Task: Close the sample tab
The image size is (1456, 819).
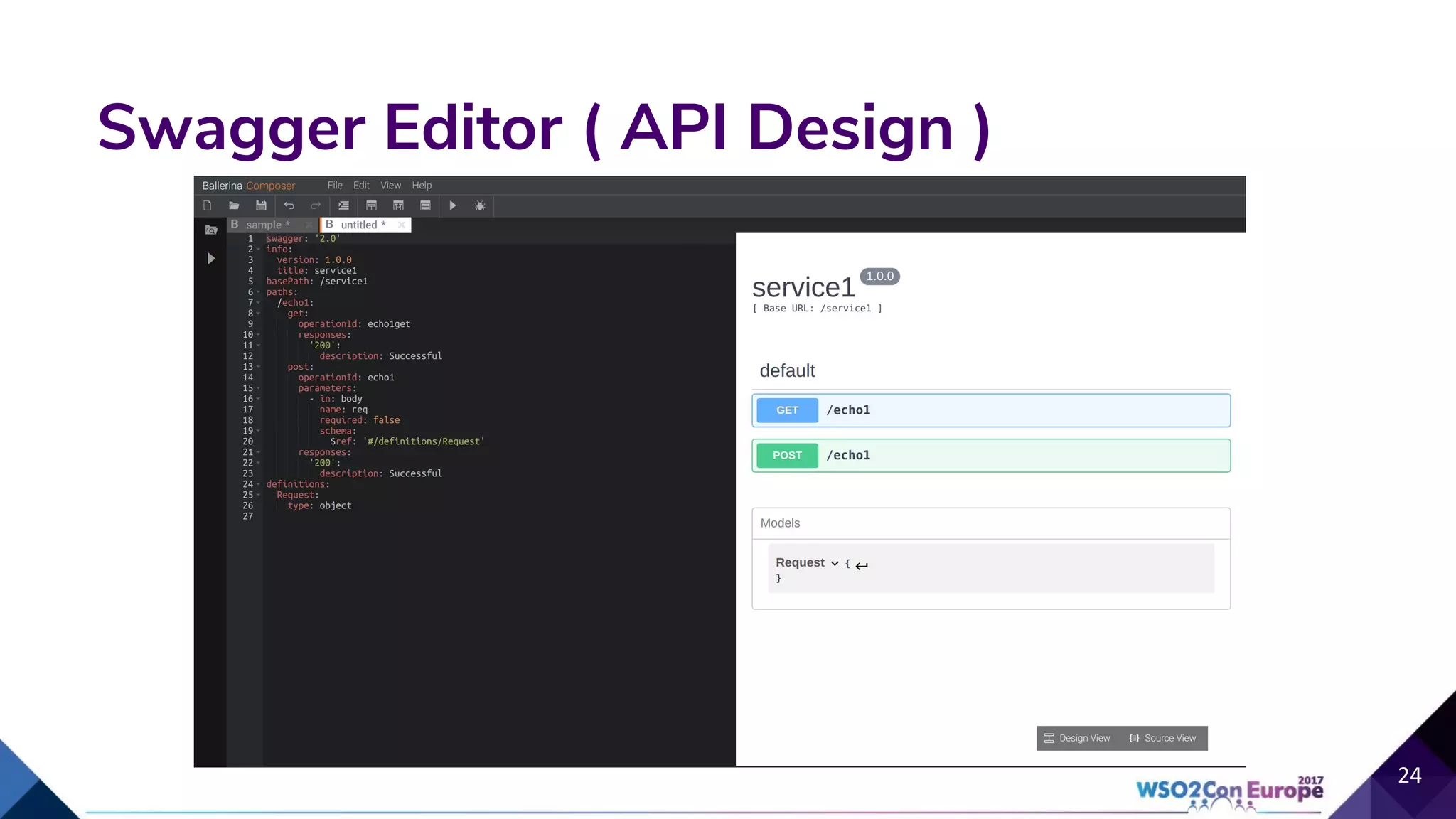Action: (309, 225)
